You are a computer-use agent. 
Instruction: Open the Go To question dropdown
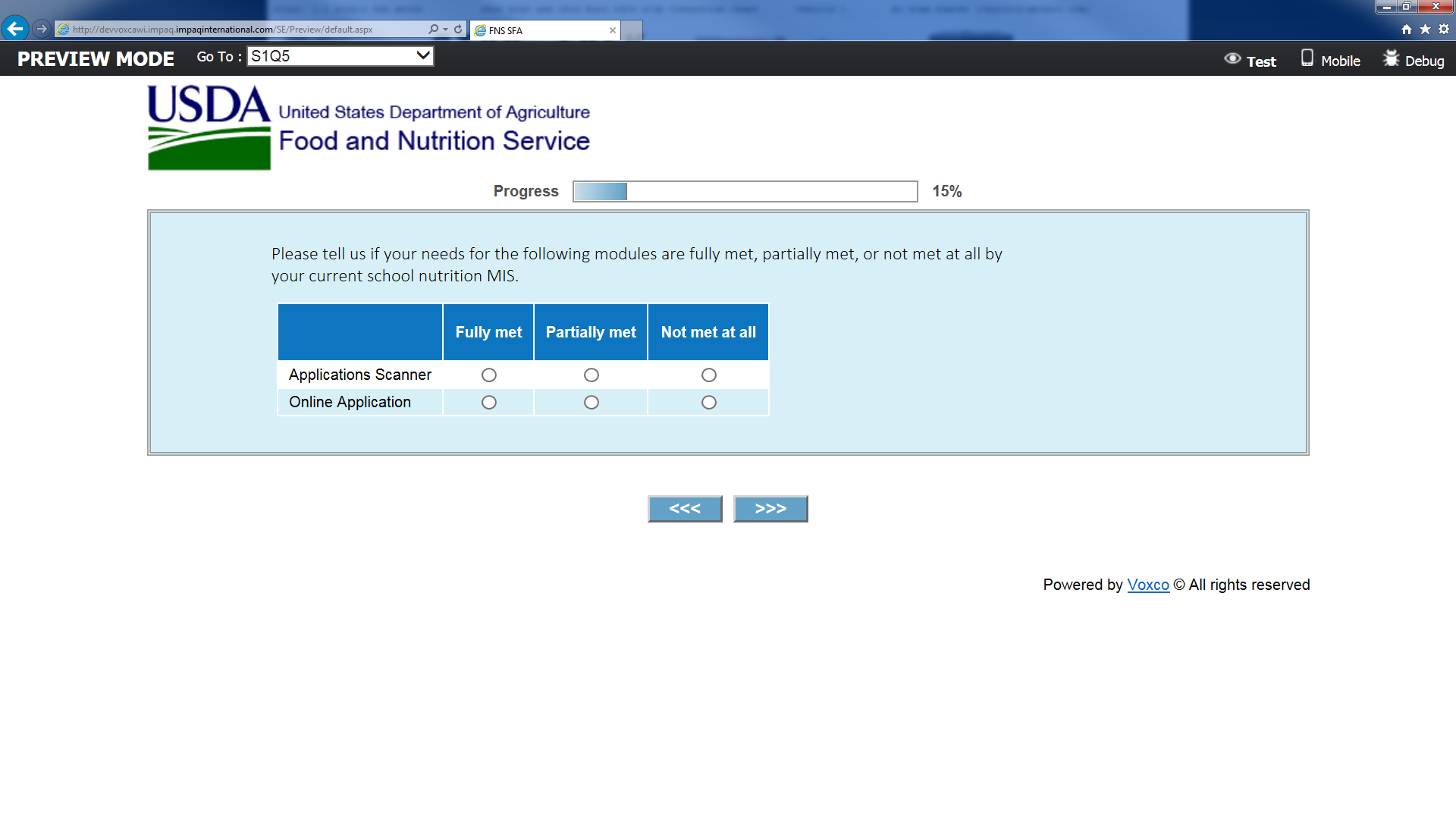[340, 56]
